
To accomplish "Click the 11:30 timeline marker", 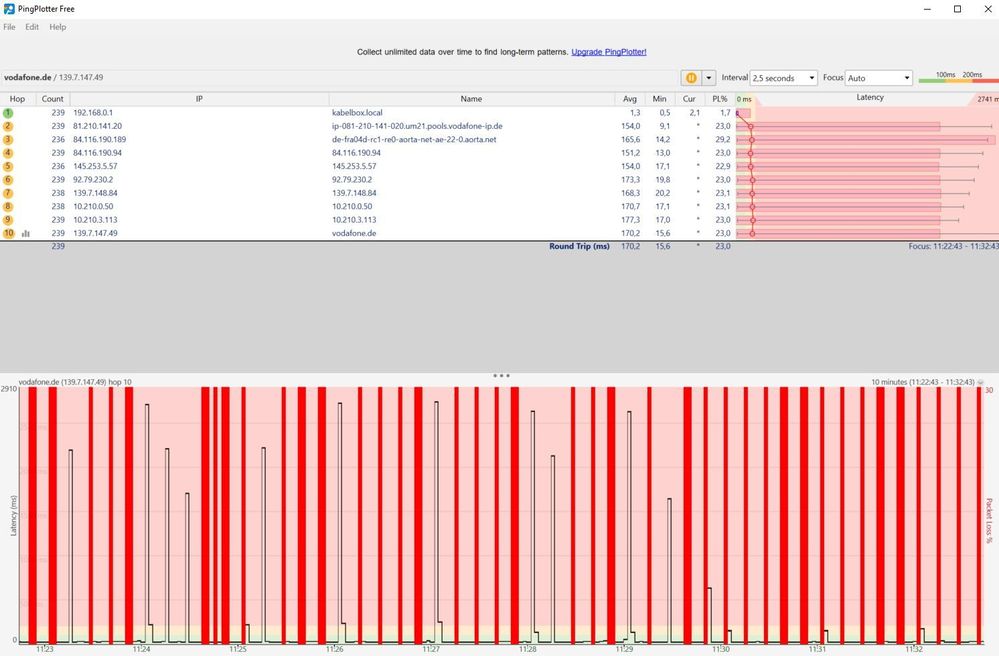I will pos(721,649).
